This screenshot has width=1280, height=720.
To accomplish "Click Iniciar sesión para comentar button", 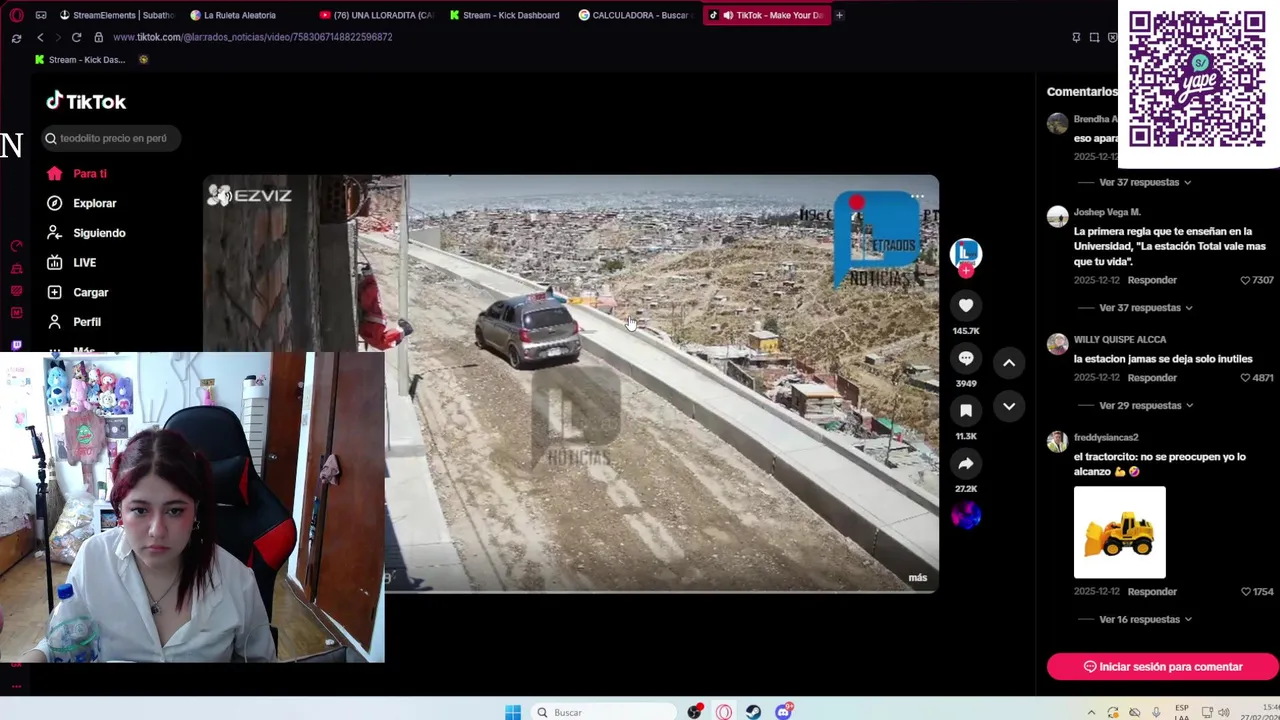I will [1162, 667].
